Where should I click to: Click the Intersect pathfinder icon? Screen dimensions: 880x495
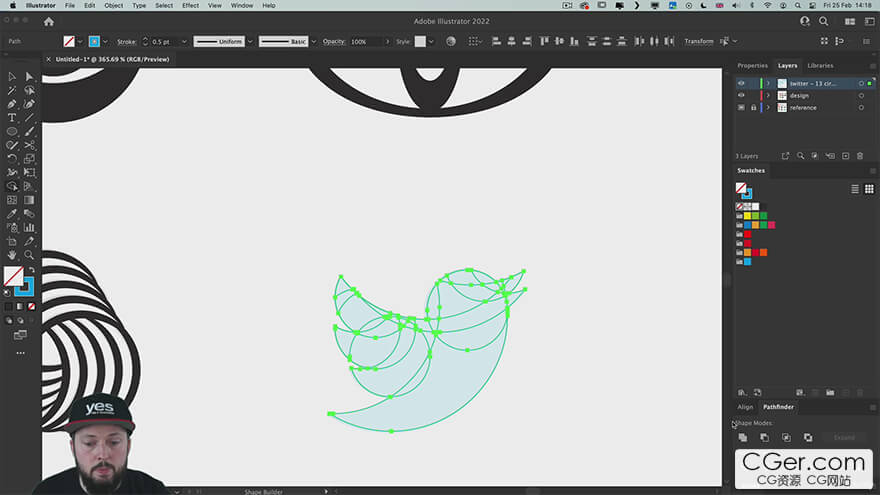point(786,437)
